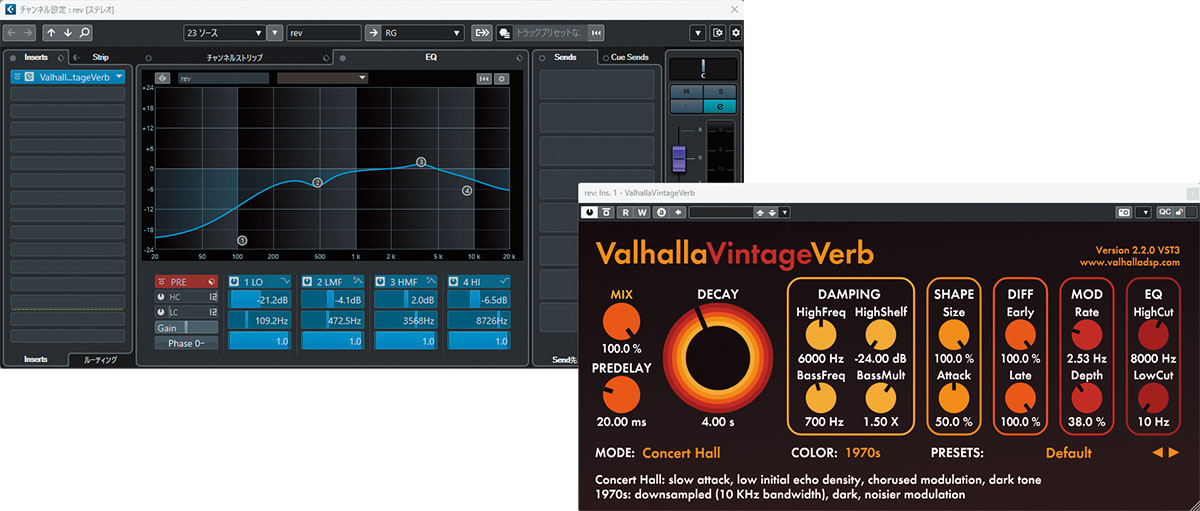
Task: Toggle EQ band 1 LO on/off
Action: (235, 282)
